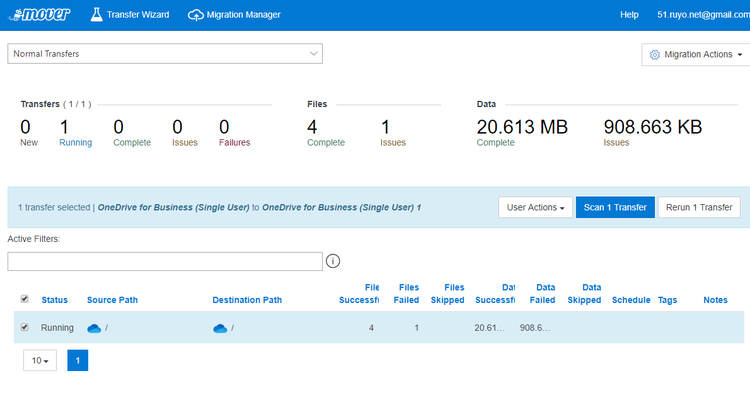Filter by New transfers count
The width and height of the screenshot is (750, 395).
click(x=29, y=132)
